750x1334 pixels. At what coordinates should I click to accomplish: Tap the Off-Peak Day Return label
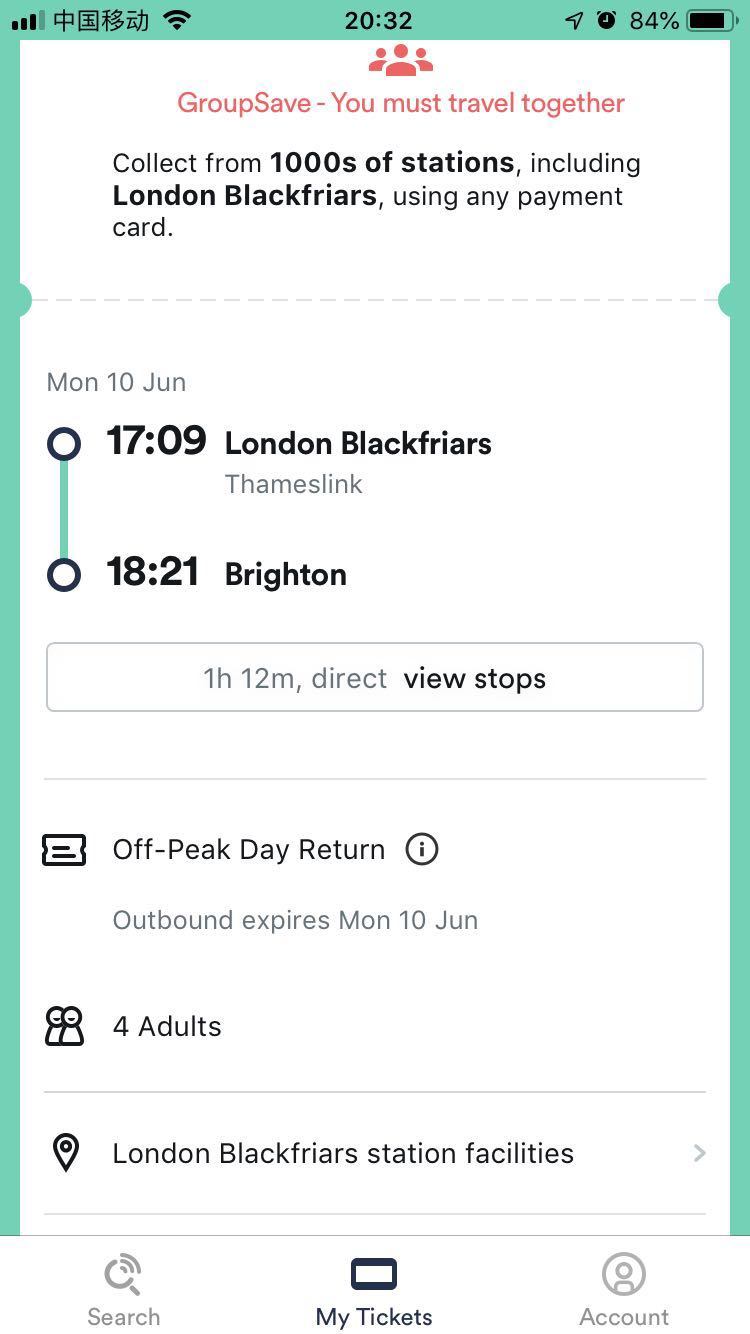[x=248, y=850]
